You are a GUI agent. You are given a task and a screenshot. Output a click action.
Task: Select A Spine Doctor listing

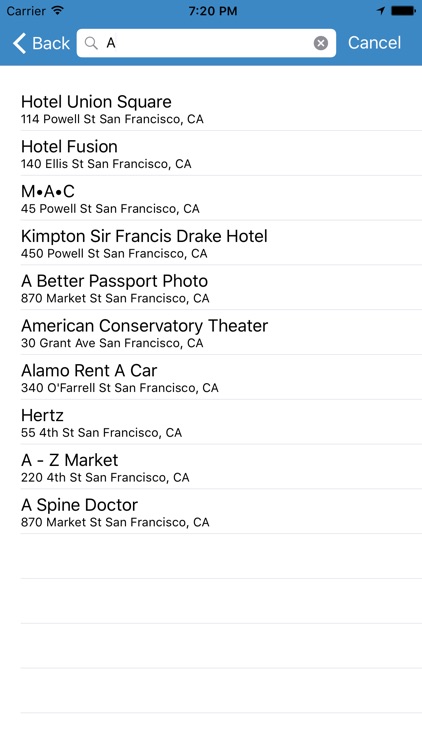pyautogui.click(x=221, y=512)
